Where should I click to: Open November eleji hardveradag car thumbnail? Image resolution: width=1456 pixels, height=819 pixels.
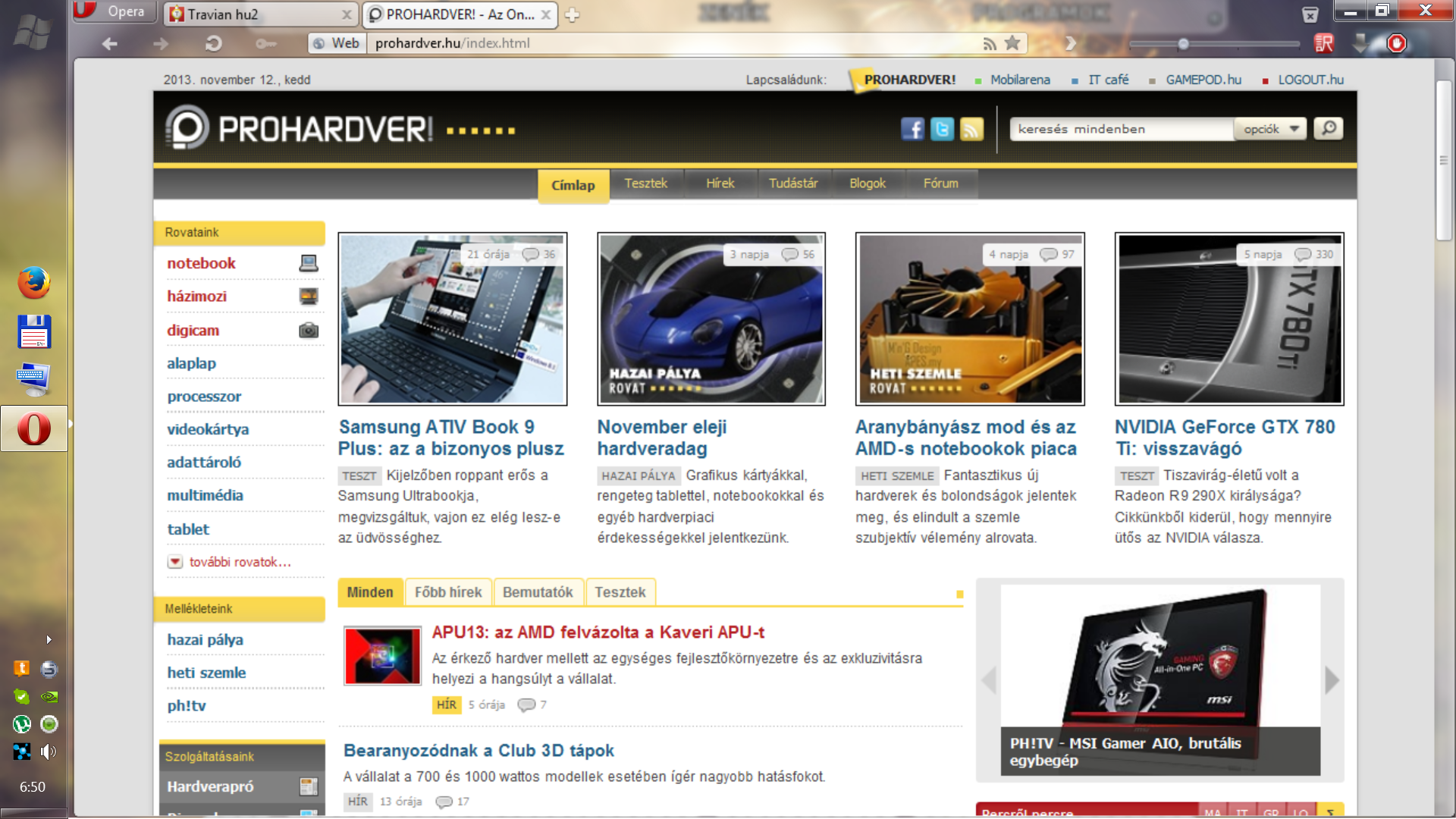click(711, 318)
